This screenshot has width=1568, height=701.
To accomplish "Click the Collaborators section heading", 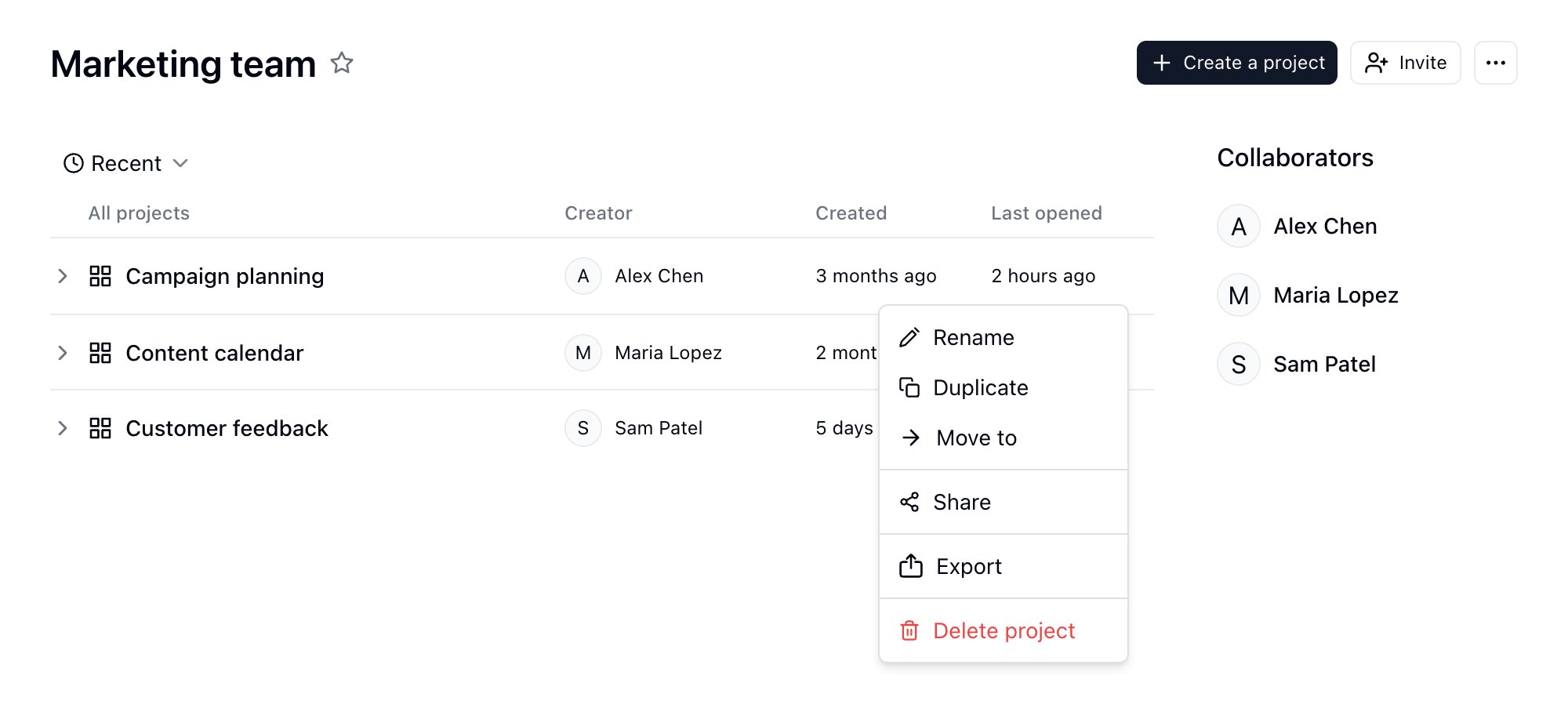I will [1295, 158].
